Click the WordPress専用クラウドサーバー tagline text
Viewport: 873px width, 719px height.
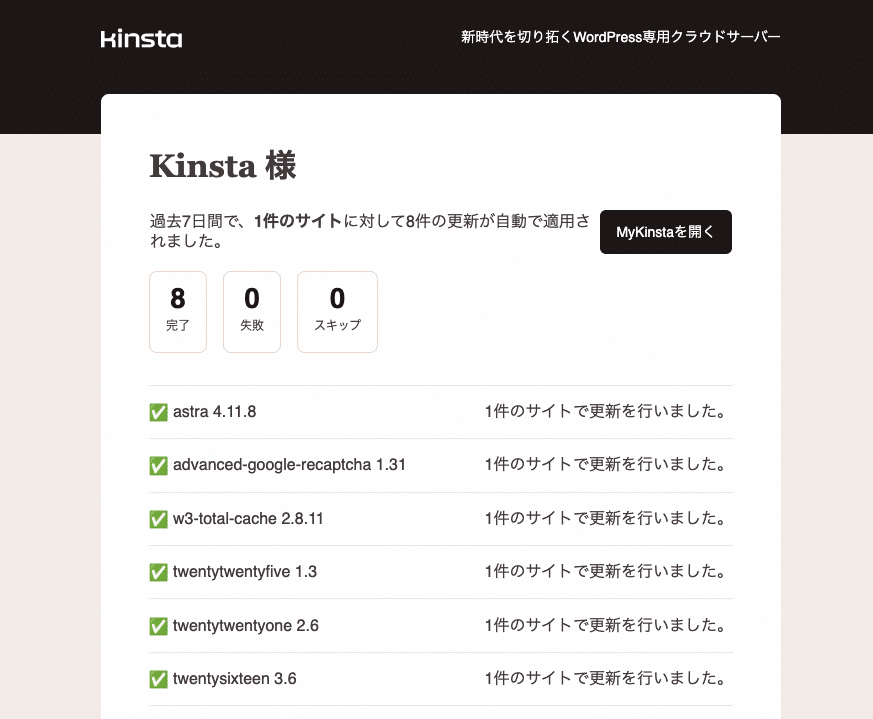point(619,36)
